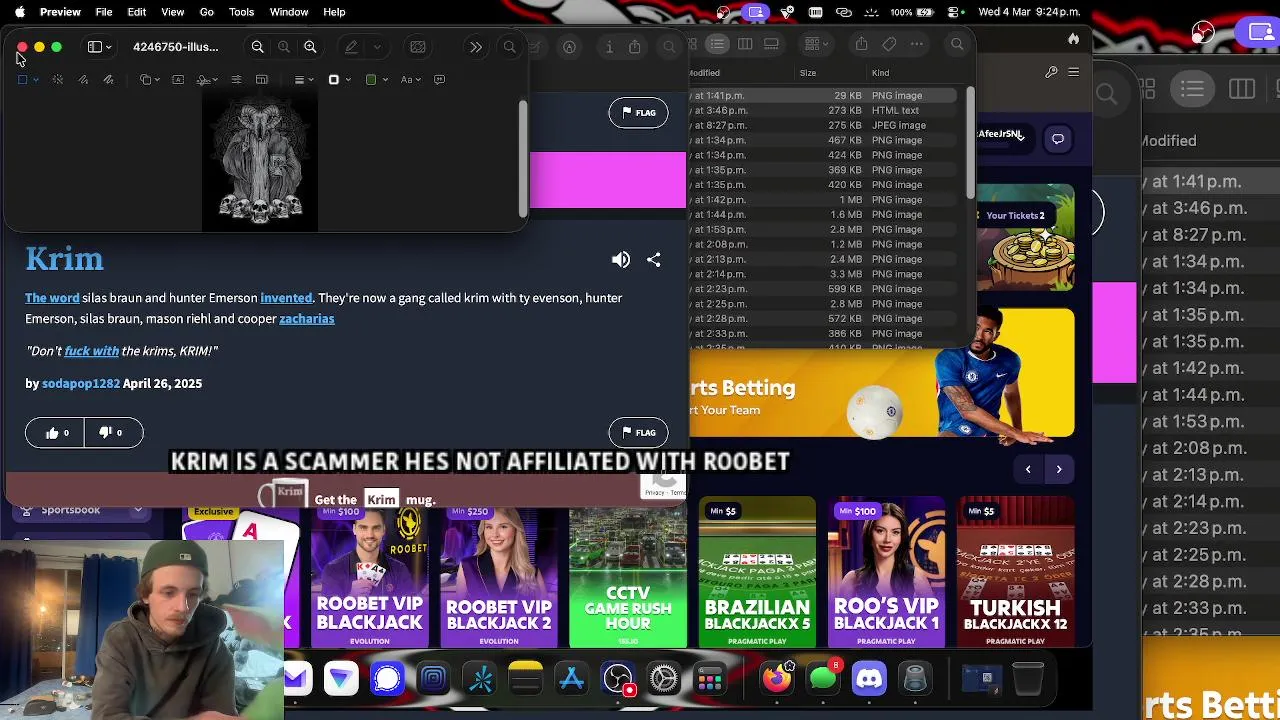Open the 'invented' link
Viewport: 1280px width, 720px height.
pyautogui.click(x=286, y=298)
